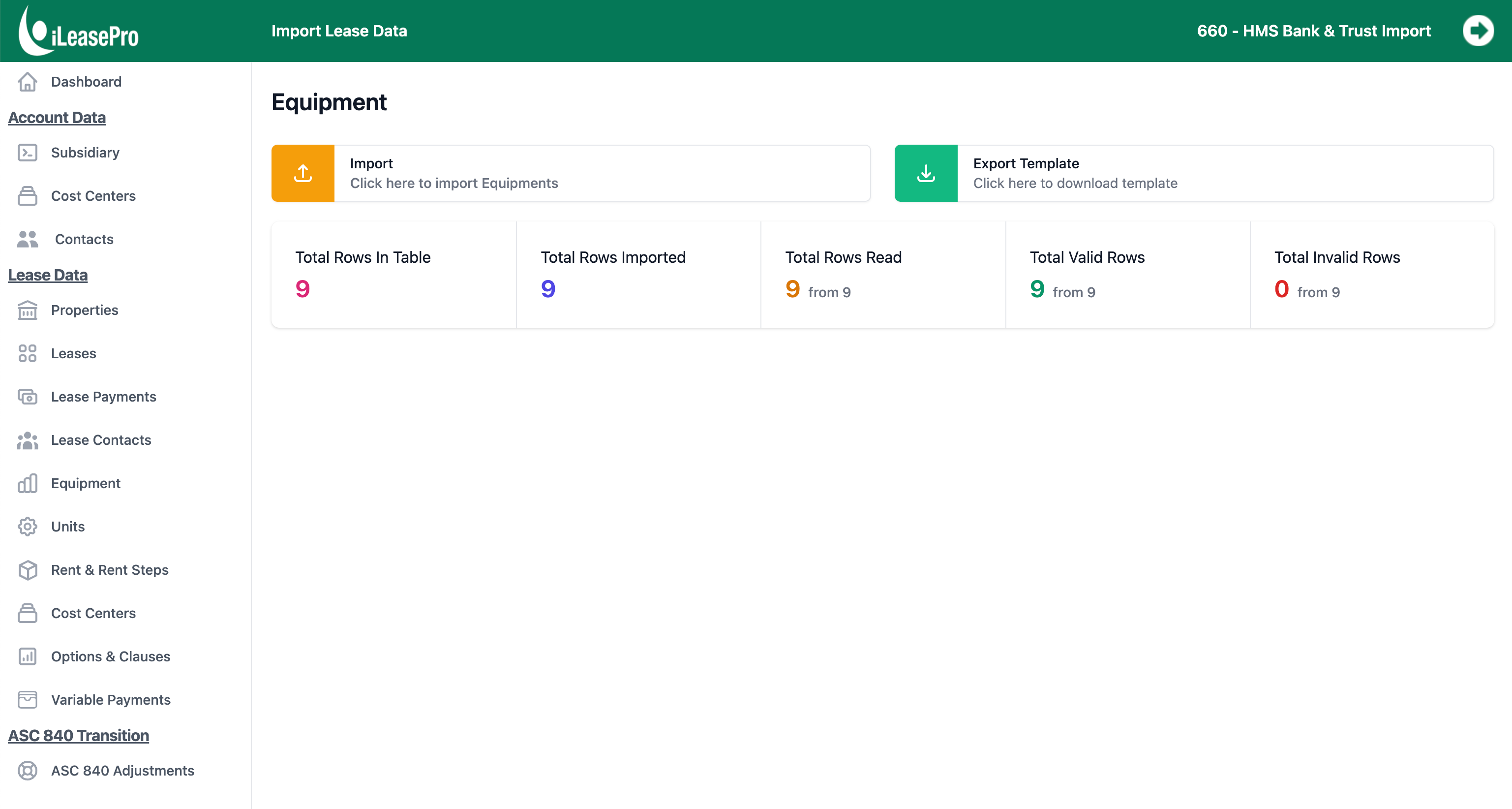Click the Total Rows In Table label
This screenshot has width=1512, height=809.
point(363,257)
